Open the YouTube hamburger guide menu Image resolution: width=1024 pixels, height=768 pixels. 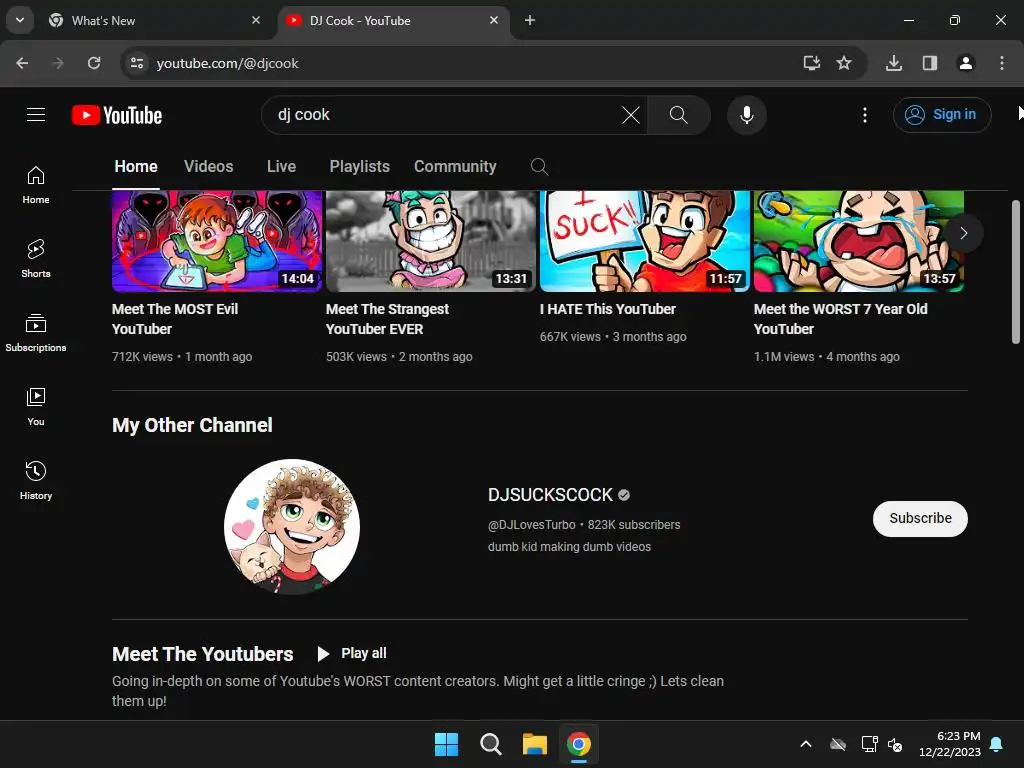(x=36, y=115)
